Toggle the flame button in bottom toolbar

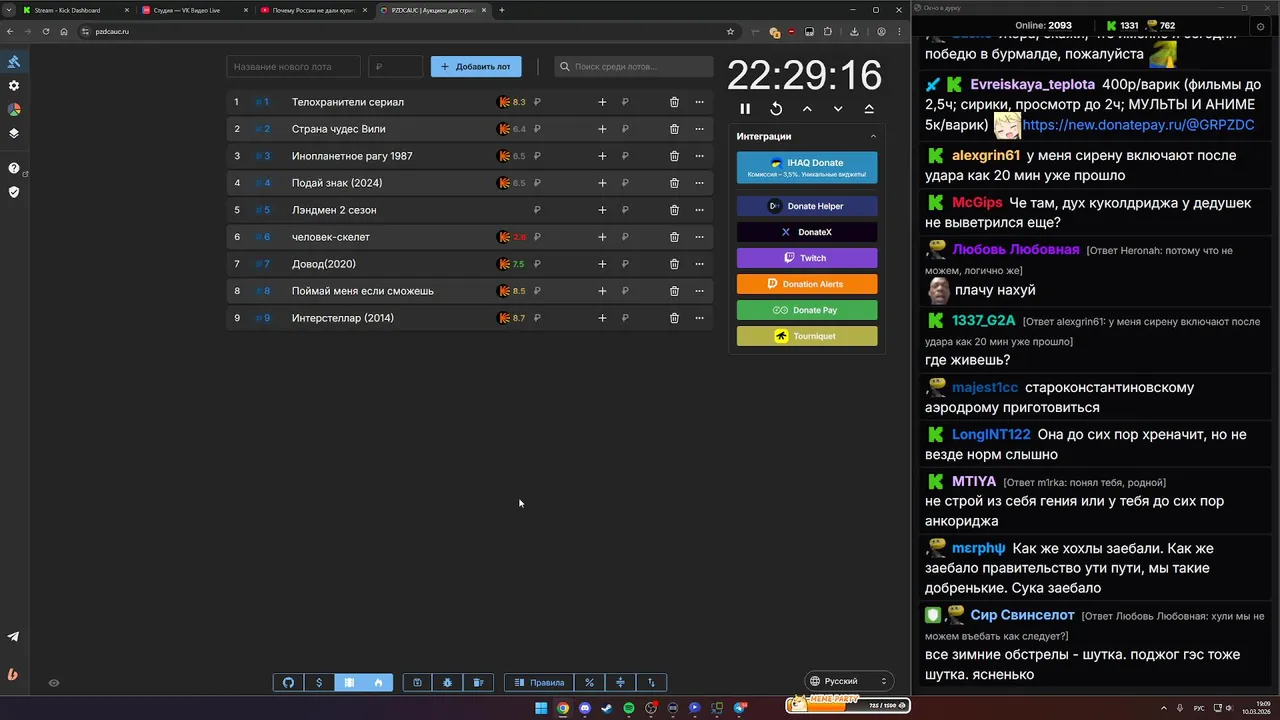click(379, 683)
